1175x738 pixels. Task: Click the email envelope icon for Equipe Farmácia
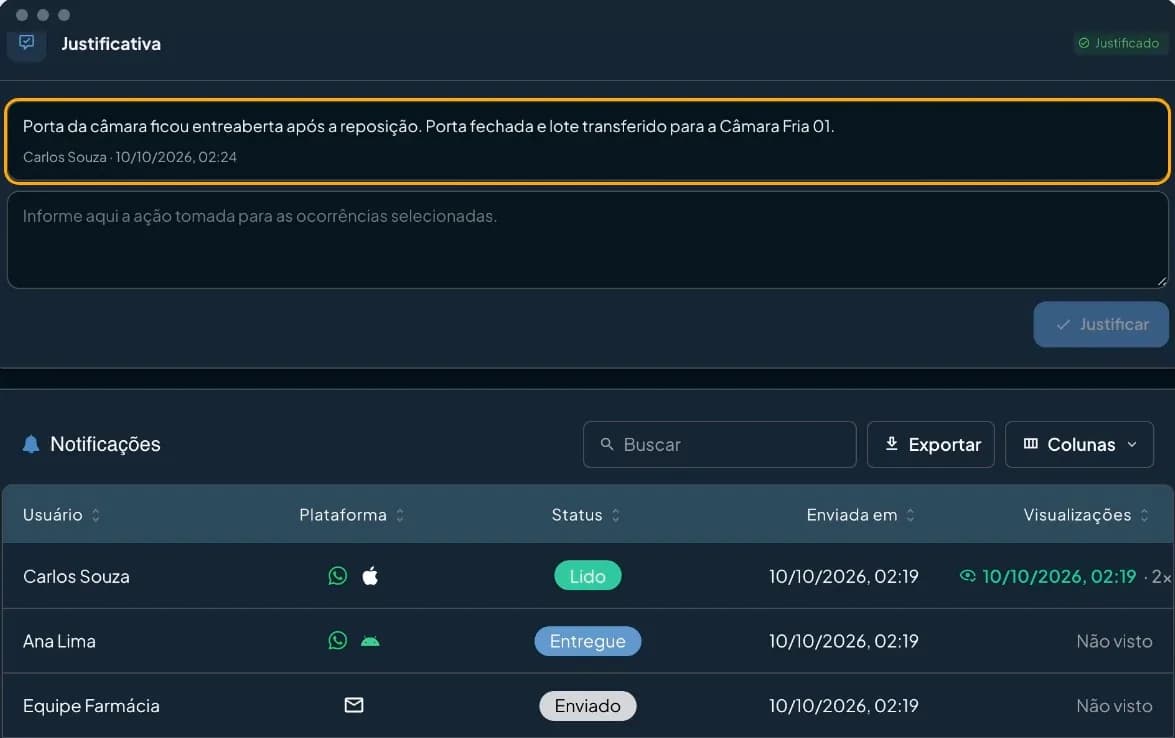pyautogui.click(x=354, y=705)
